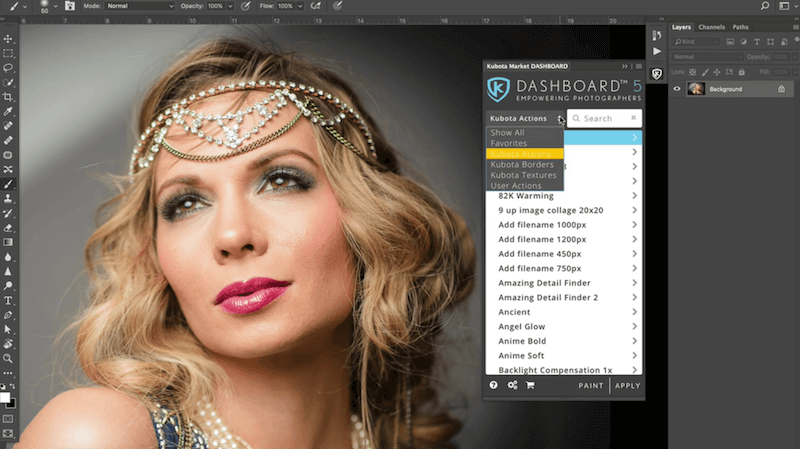Screen dimensions: 800x449
Task: Select the Zoom tool
Action: pyautogui.click(x=8, y=359)
